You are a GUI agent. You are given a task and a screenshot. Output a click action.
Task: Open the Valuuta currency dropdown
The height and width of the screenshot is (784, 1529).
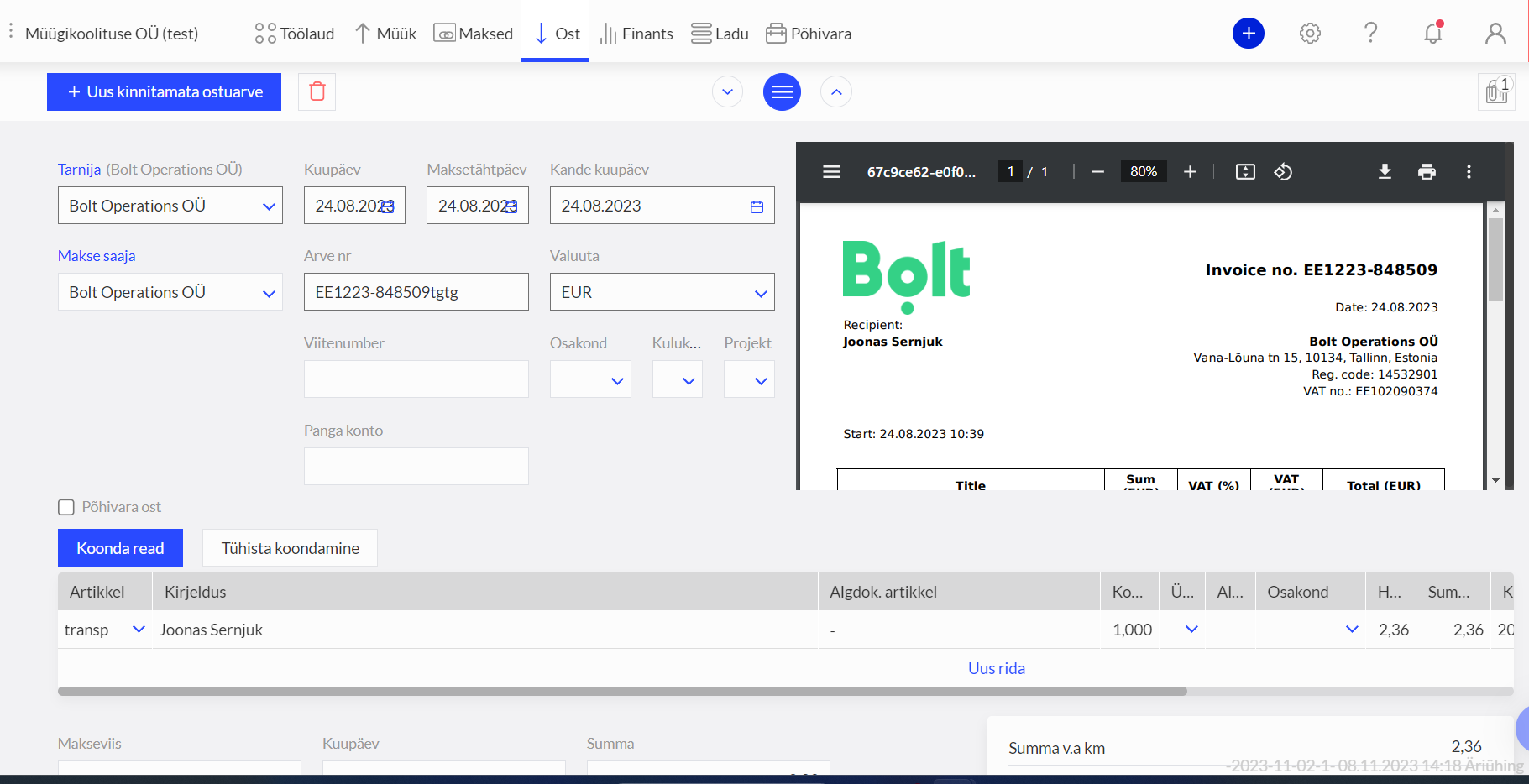coord(761,293)
